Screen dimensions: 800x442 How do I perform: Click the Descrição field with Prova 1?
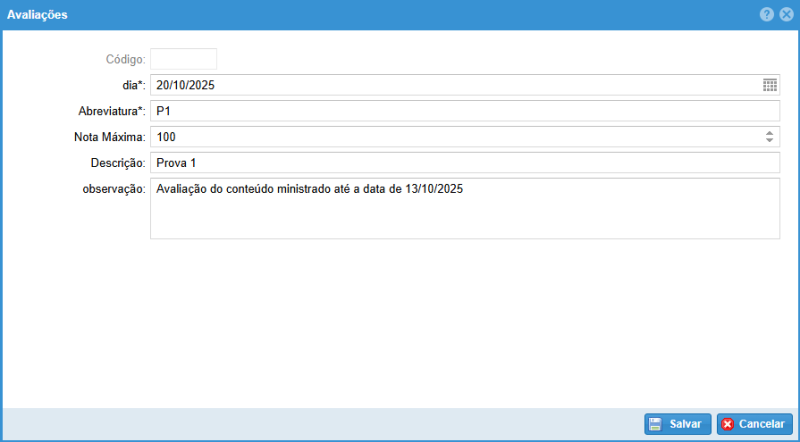pyautogui.click(x=464, y=162)
